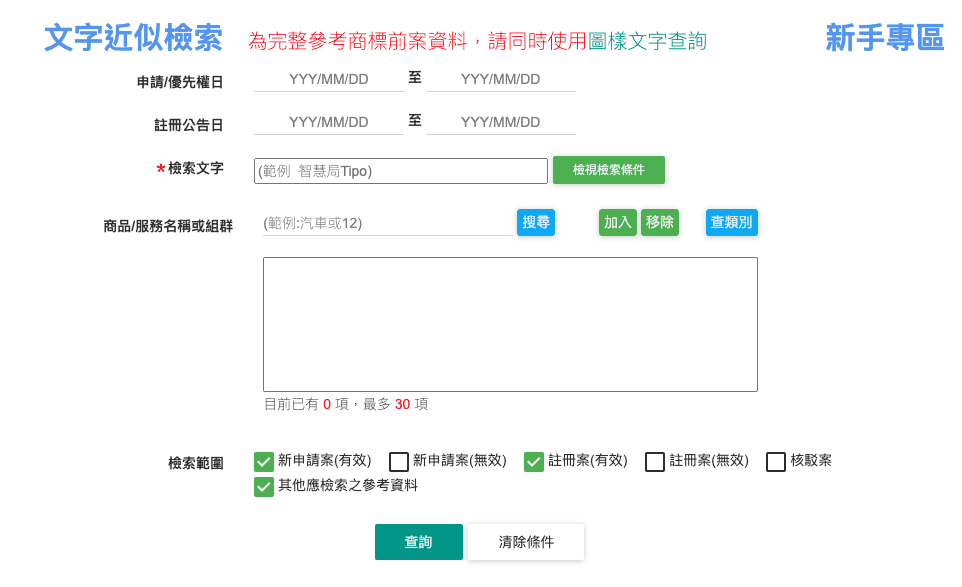Click the 加入 add button
The image size is (962, 587).
tap(617, 222)
